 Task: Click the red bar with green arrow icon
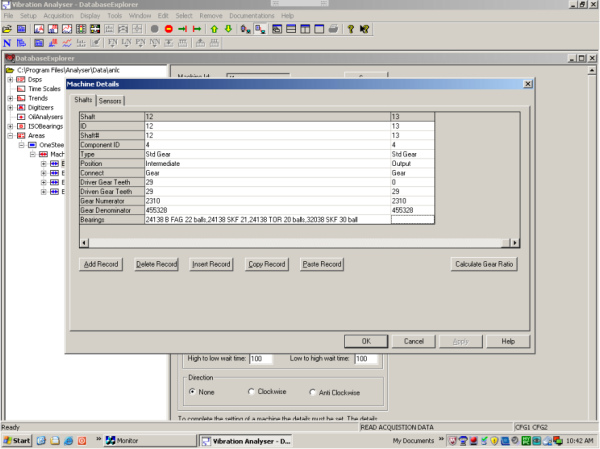coord(197,29)
